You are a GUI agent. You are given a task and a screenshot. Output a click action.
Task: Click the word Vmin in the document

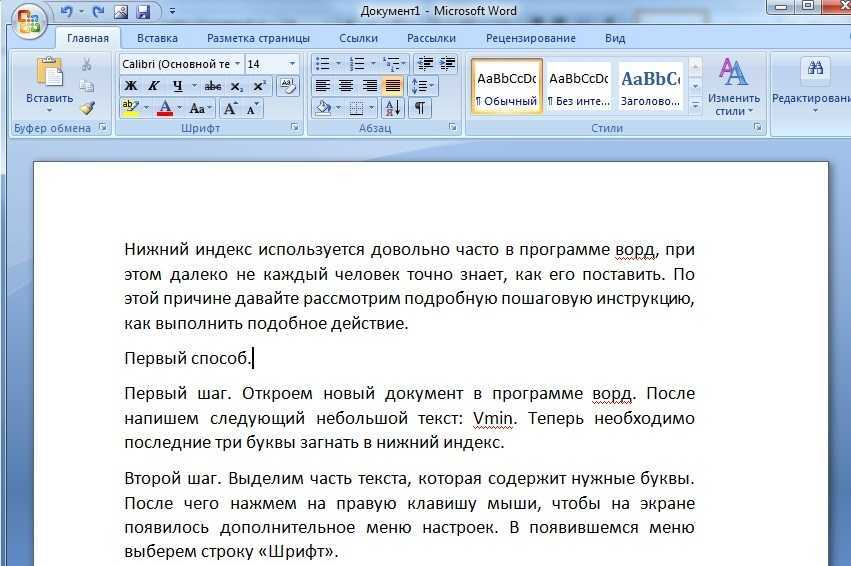click(x=492, y=418)
